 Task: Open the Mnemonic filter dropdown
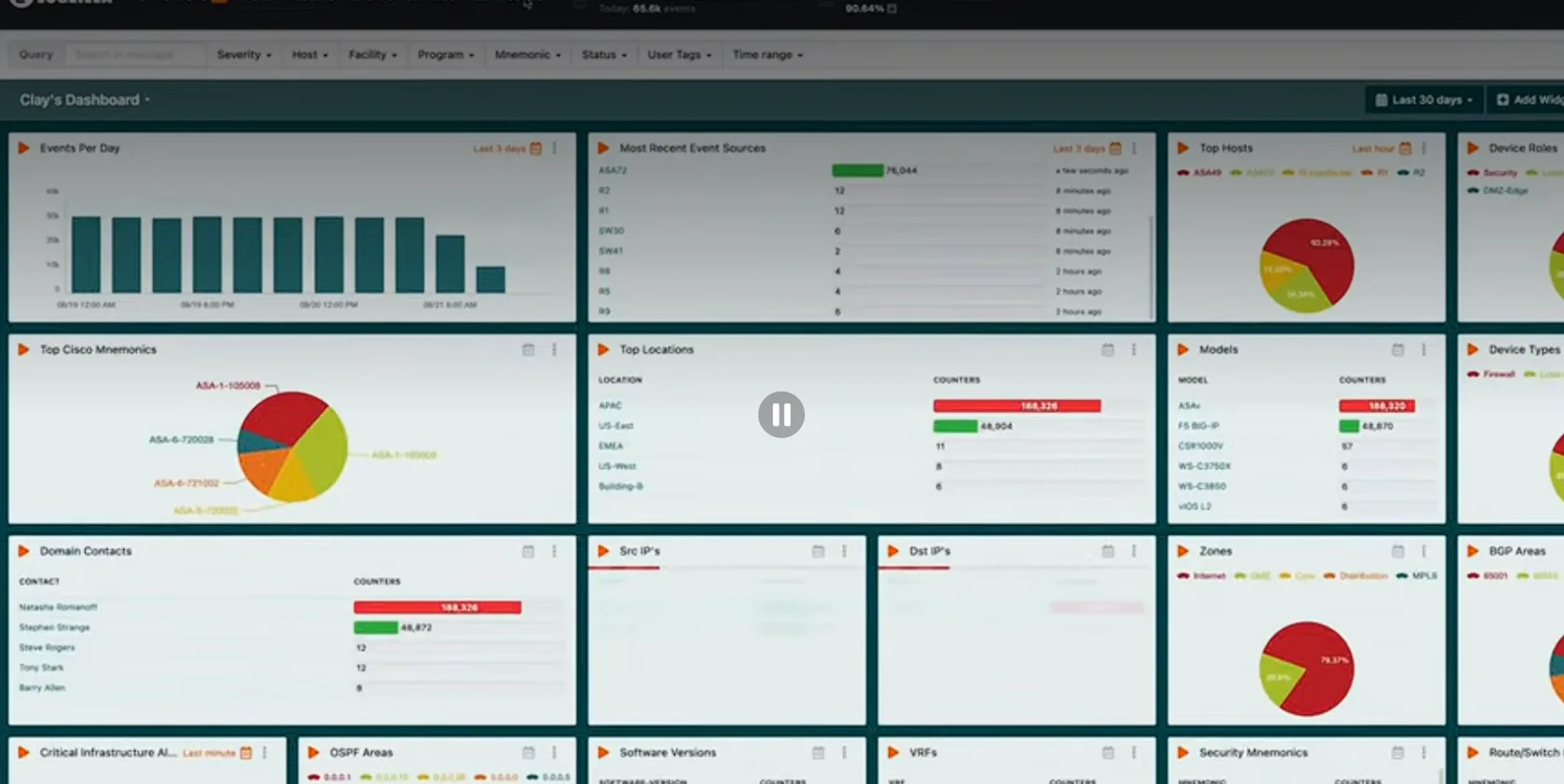528,55
